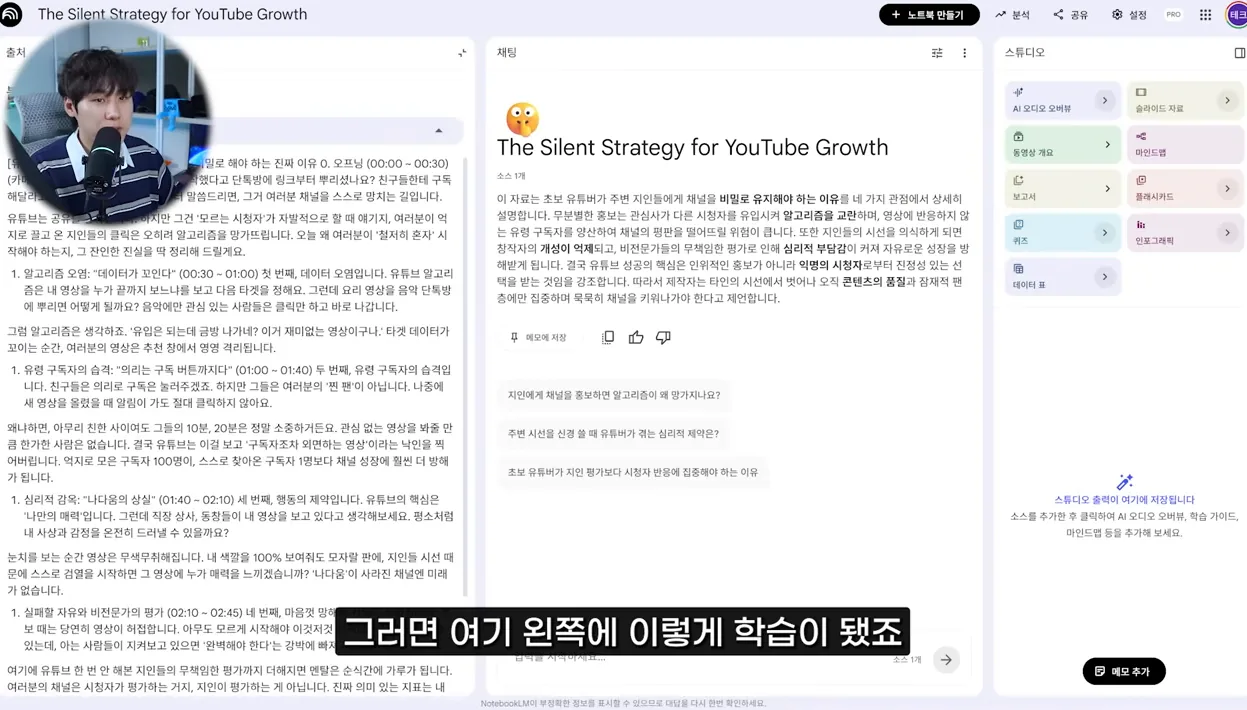Generate 데이터 표
This screenshot has width=1247, height=710.
pyautogui.click(x=1062, y=276)
